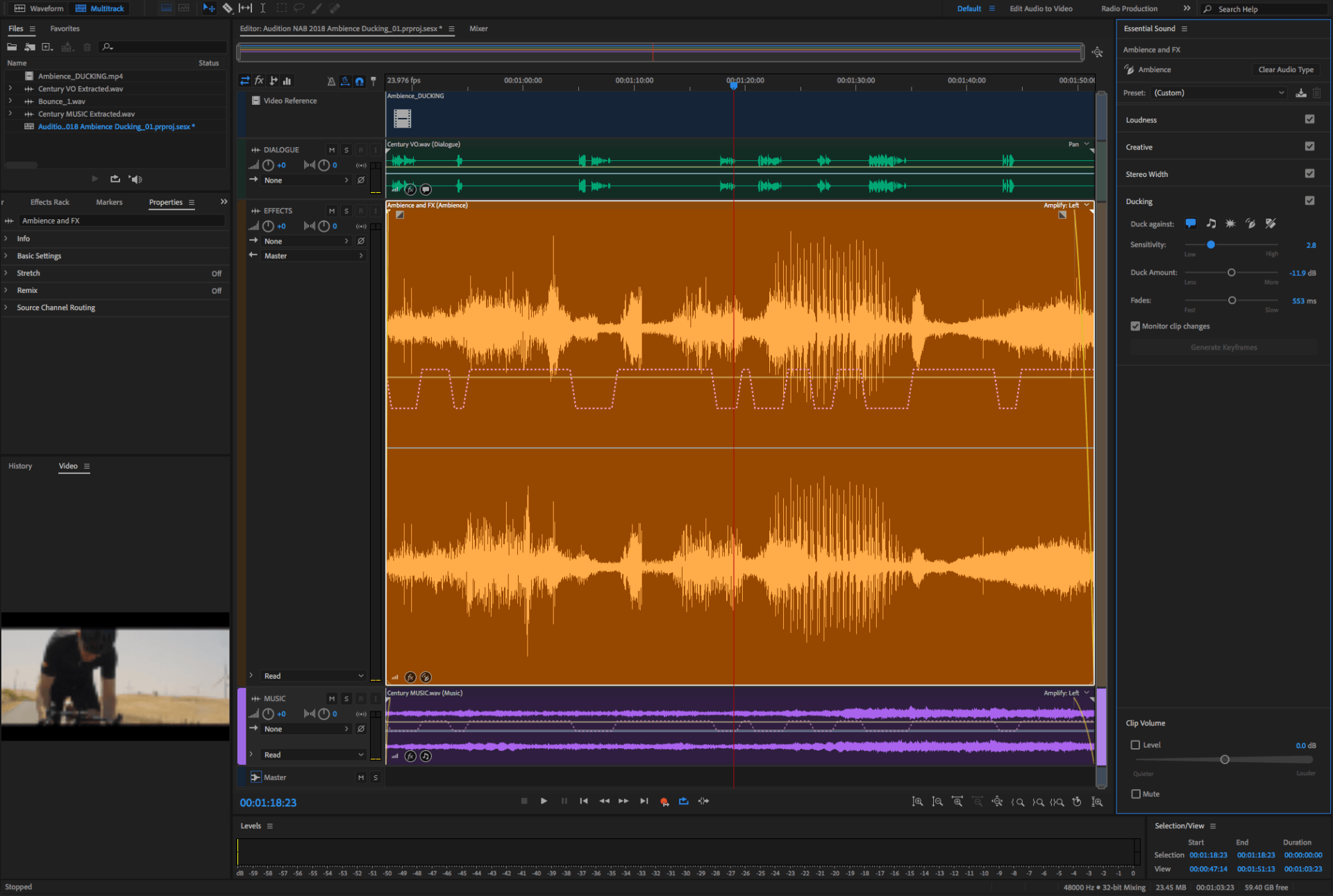Screen dimensions: 1333x896
Task: Expand the Remix section
Action: (x=6, y=291)
